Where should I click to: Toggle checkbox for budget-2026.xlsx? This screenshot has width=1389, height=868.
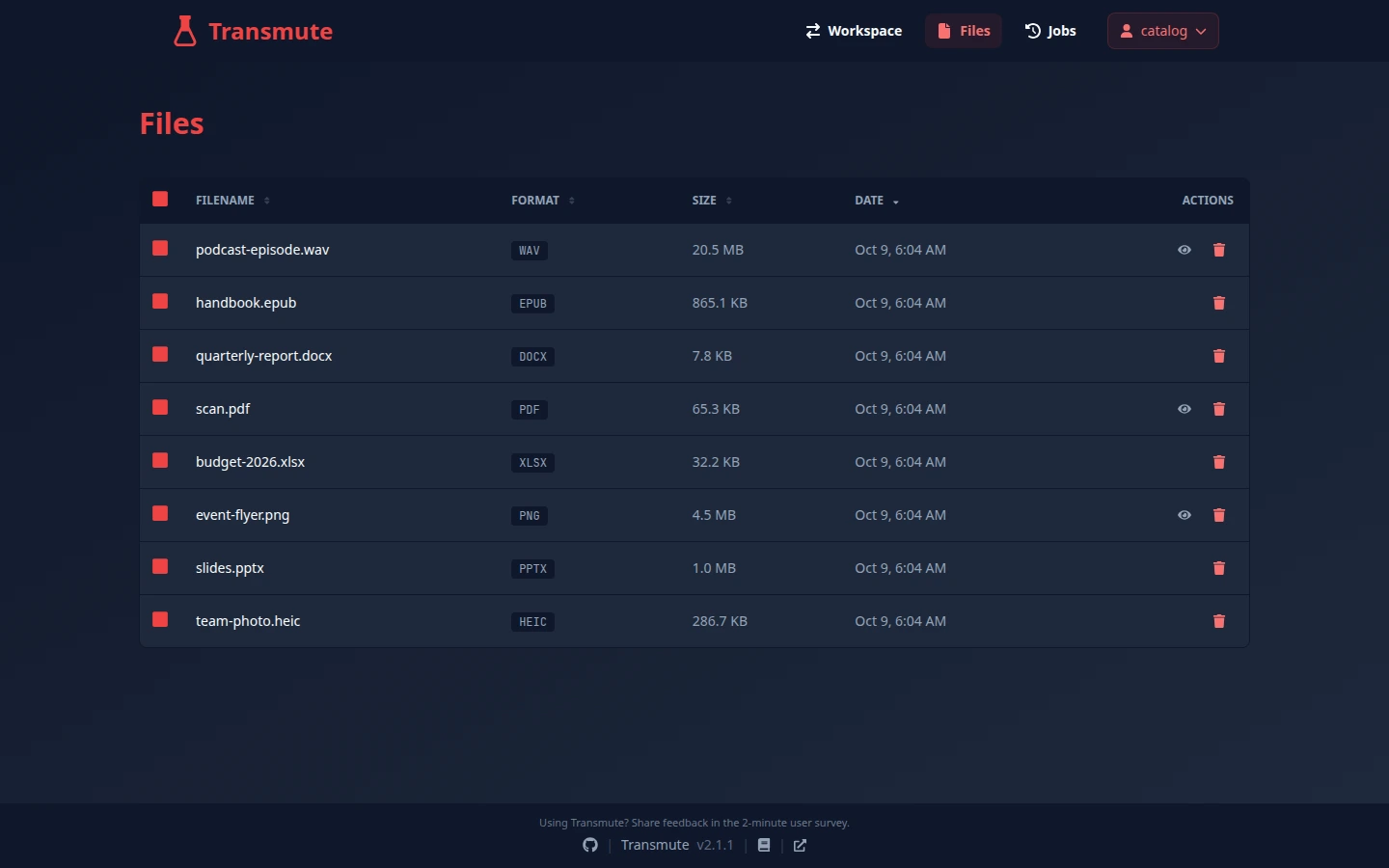pyautogui.click(x=160, y=460)
